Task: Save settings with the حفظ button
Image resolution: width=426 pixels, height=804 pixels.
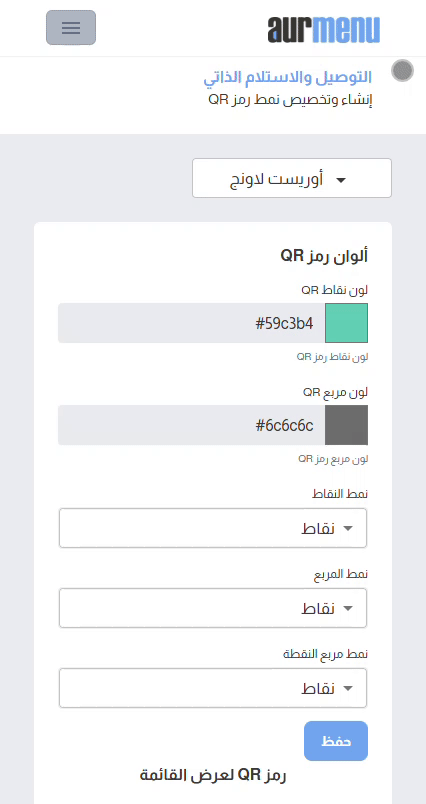Action: click(336, 741)
